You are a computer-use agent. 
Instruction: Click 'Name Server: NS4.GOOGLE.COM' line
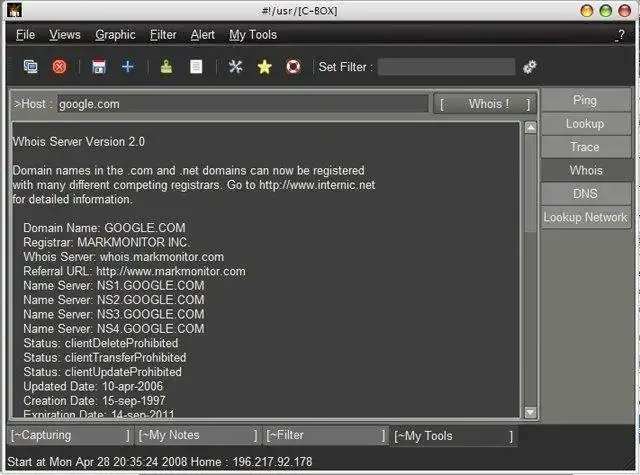click(114, 329)
